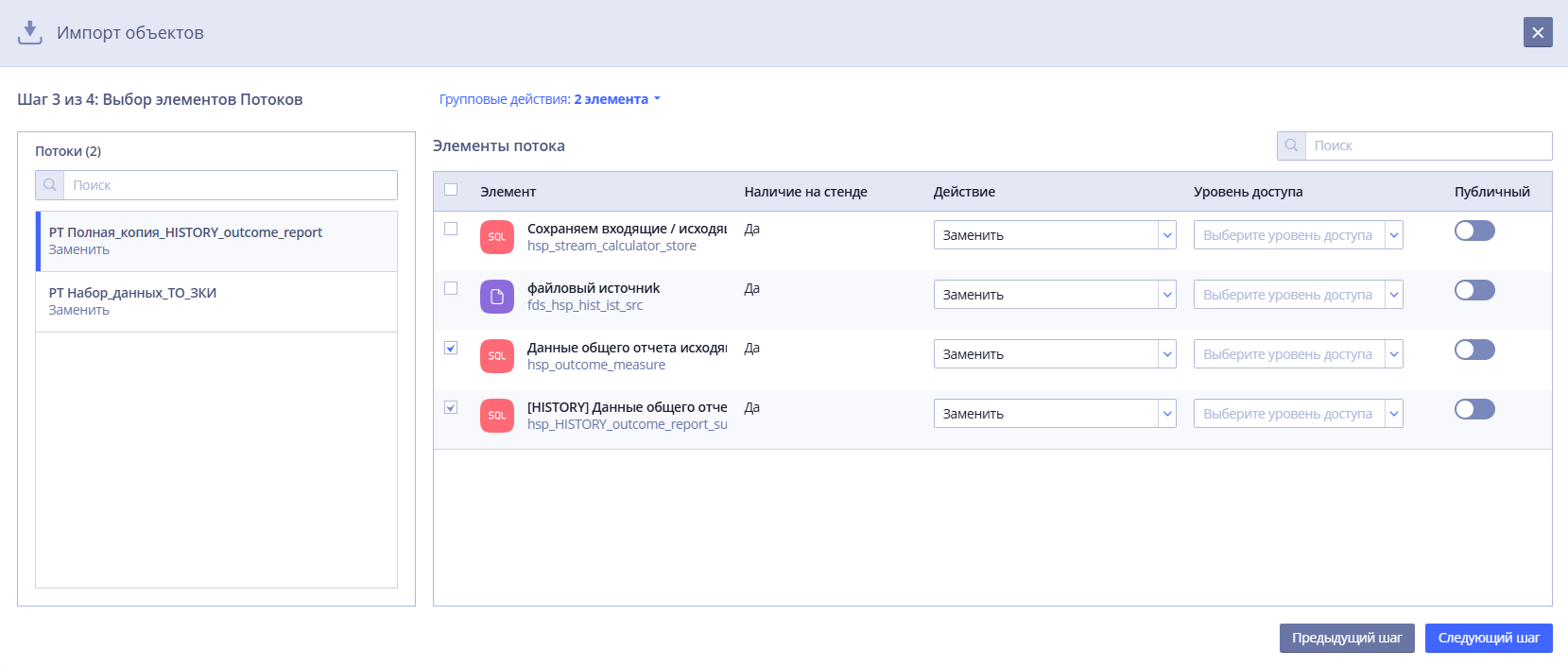Enable Публичный toggle for fds_hsp_hist_ist_src
1568x667 pixels.
[1474, 290]
